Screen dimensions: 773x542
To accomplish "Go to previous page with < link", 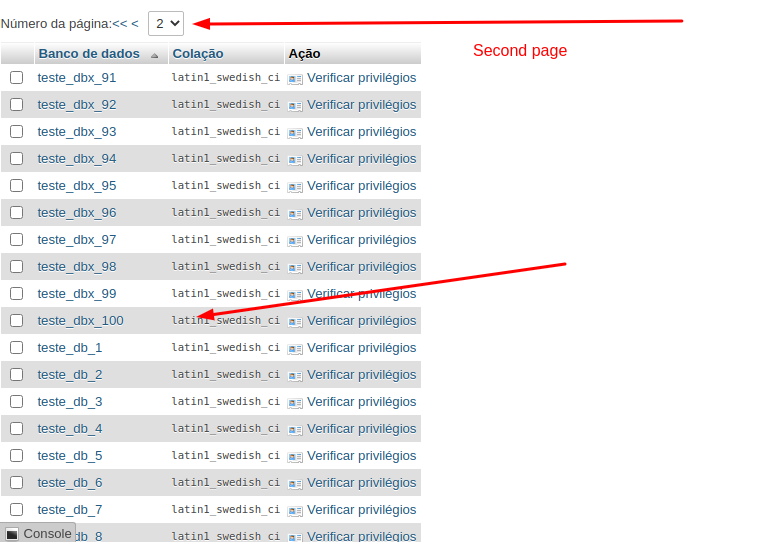I will [x=135, y=24].
